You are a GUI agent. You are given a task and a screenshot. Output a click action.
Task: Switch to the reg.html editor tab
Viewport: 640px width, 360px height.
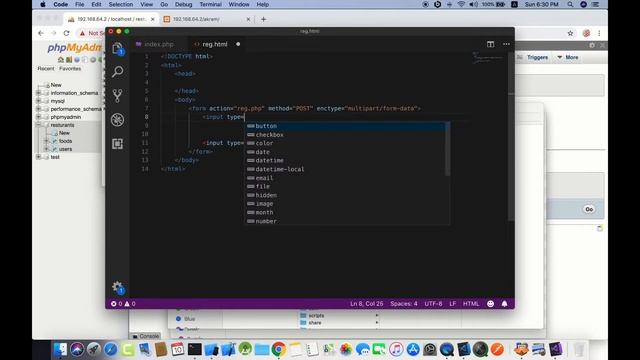click(x=215, y=44)
